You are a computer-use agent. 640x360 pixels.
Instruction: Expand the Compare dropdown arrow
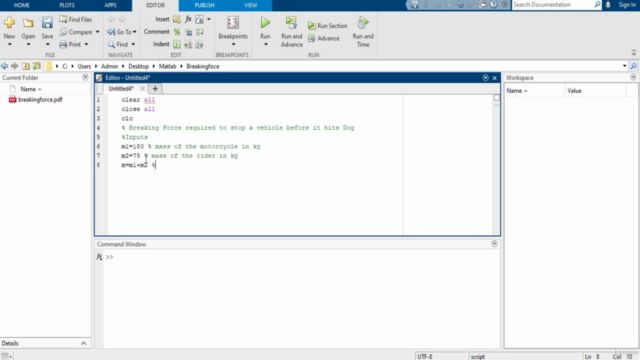(x=97, y=32)
